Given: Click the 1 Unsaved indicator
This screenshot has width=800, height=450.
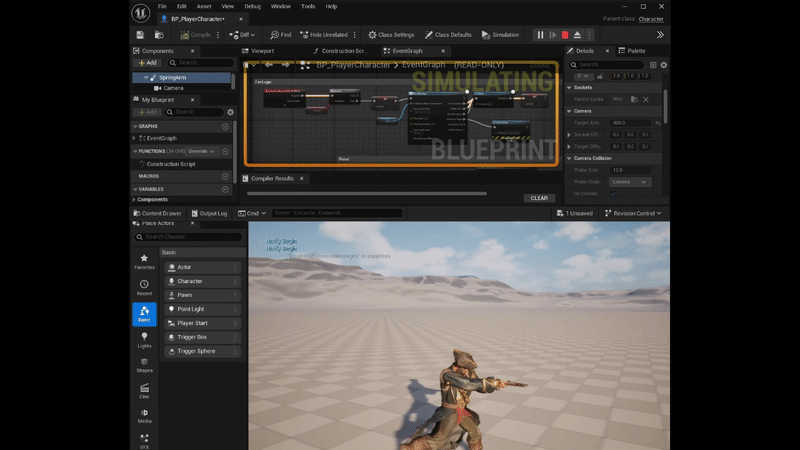Looking at the screenshot, I should coord(575,213).
